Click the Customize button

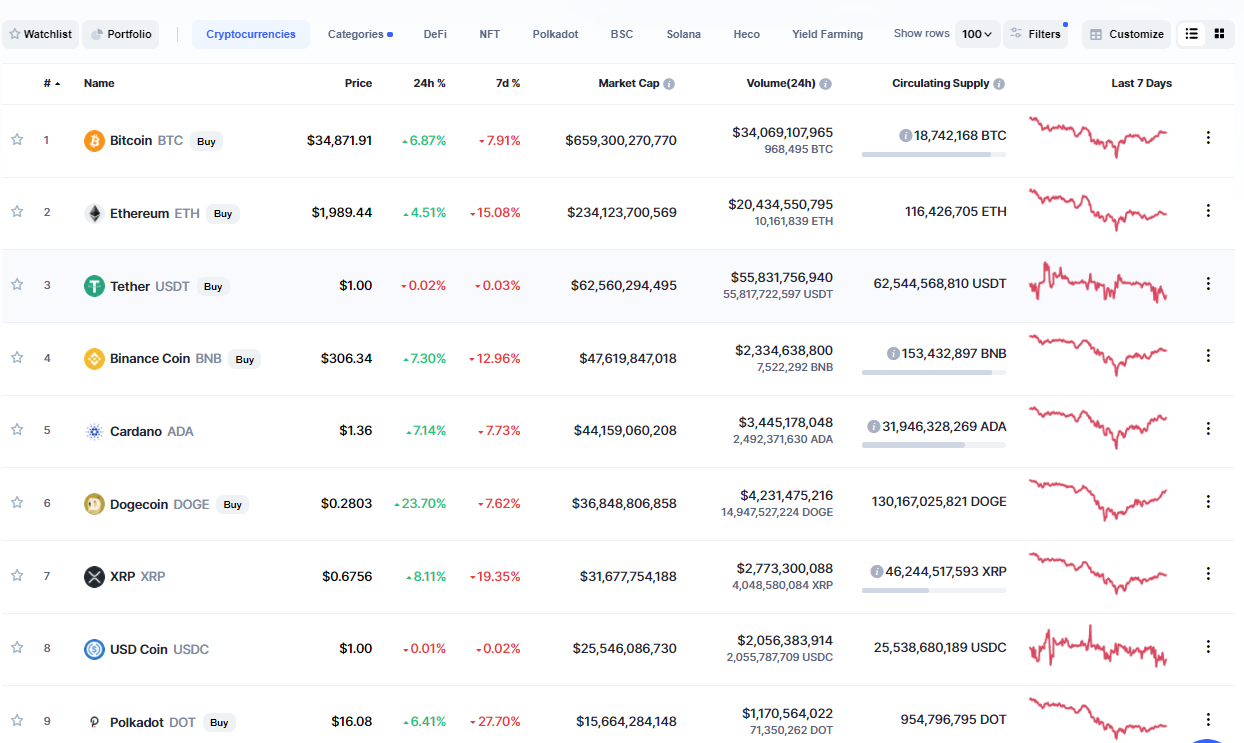(x=1127, y=34)
